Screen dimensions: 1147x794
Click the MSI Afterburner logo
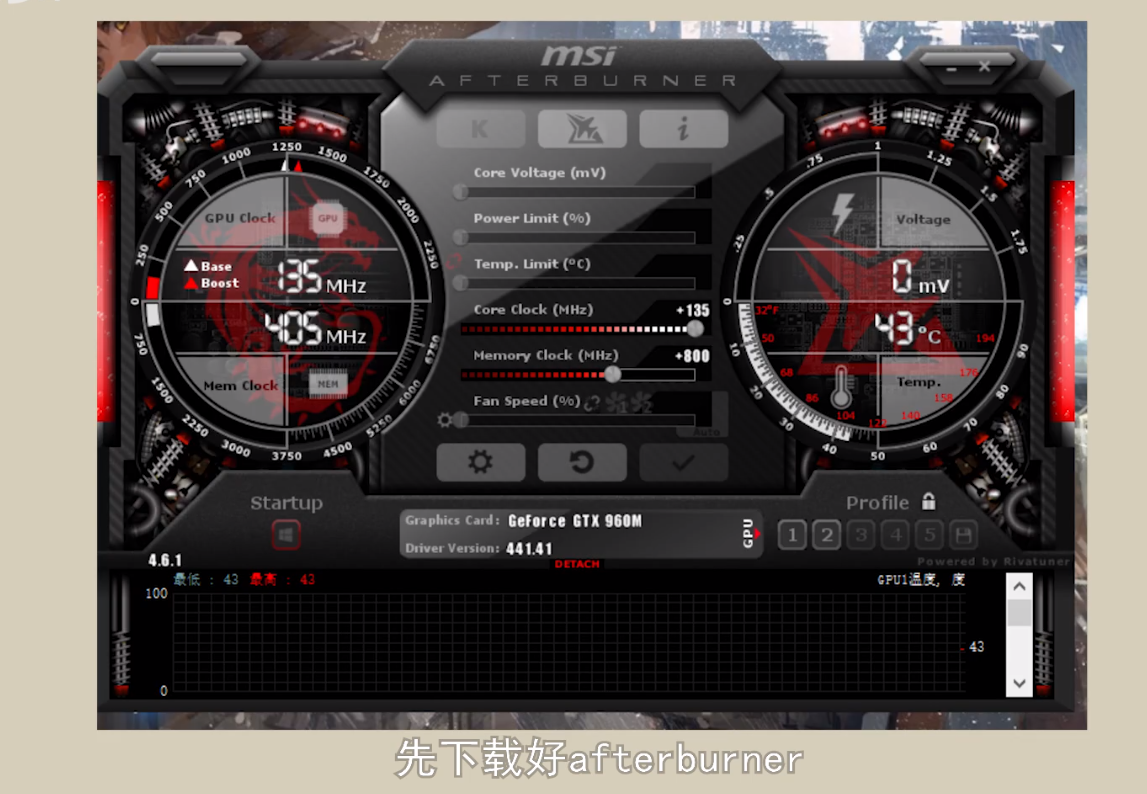pos(582,67)
